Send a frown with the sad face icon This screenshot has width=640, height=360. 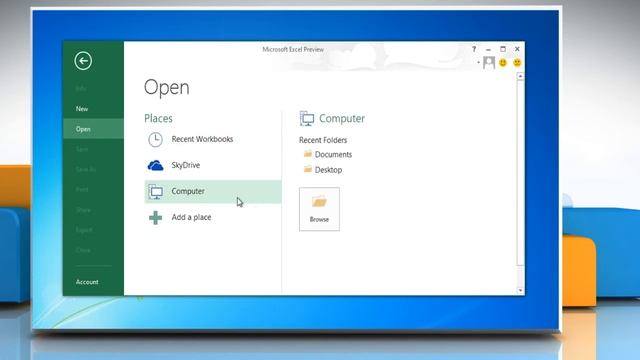click(517, 62)
